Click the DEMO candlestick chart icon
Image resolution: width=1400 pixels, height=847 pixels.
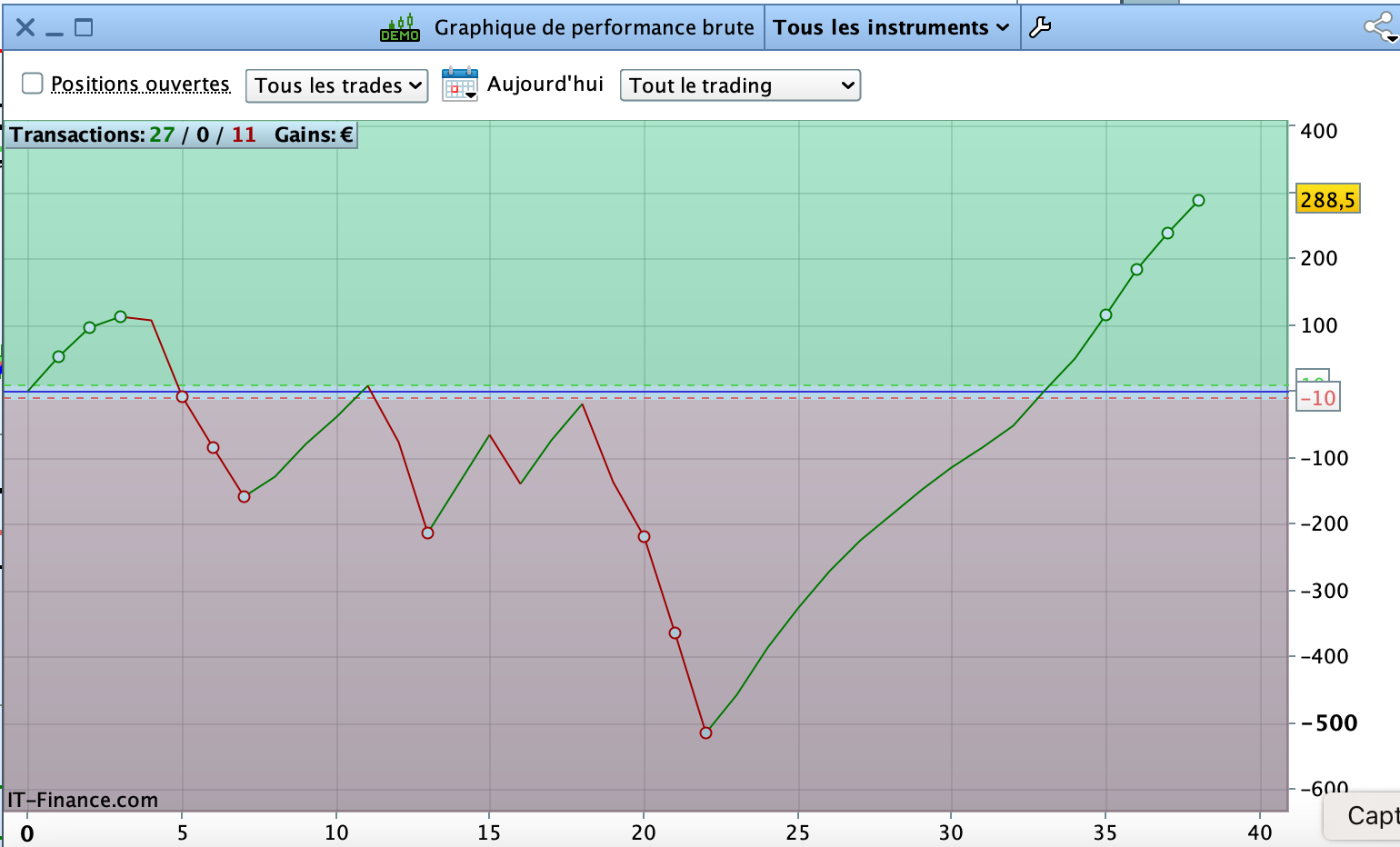(x=400, y=28)
